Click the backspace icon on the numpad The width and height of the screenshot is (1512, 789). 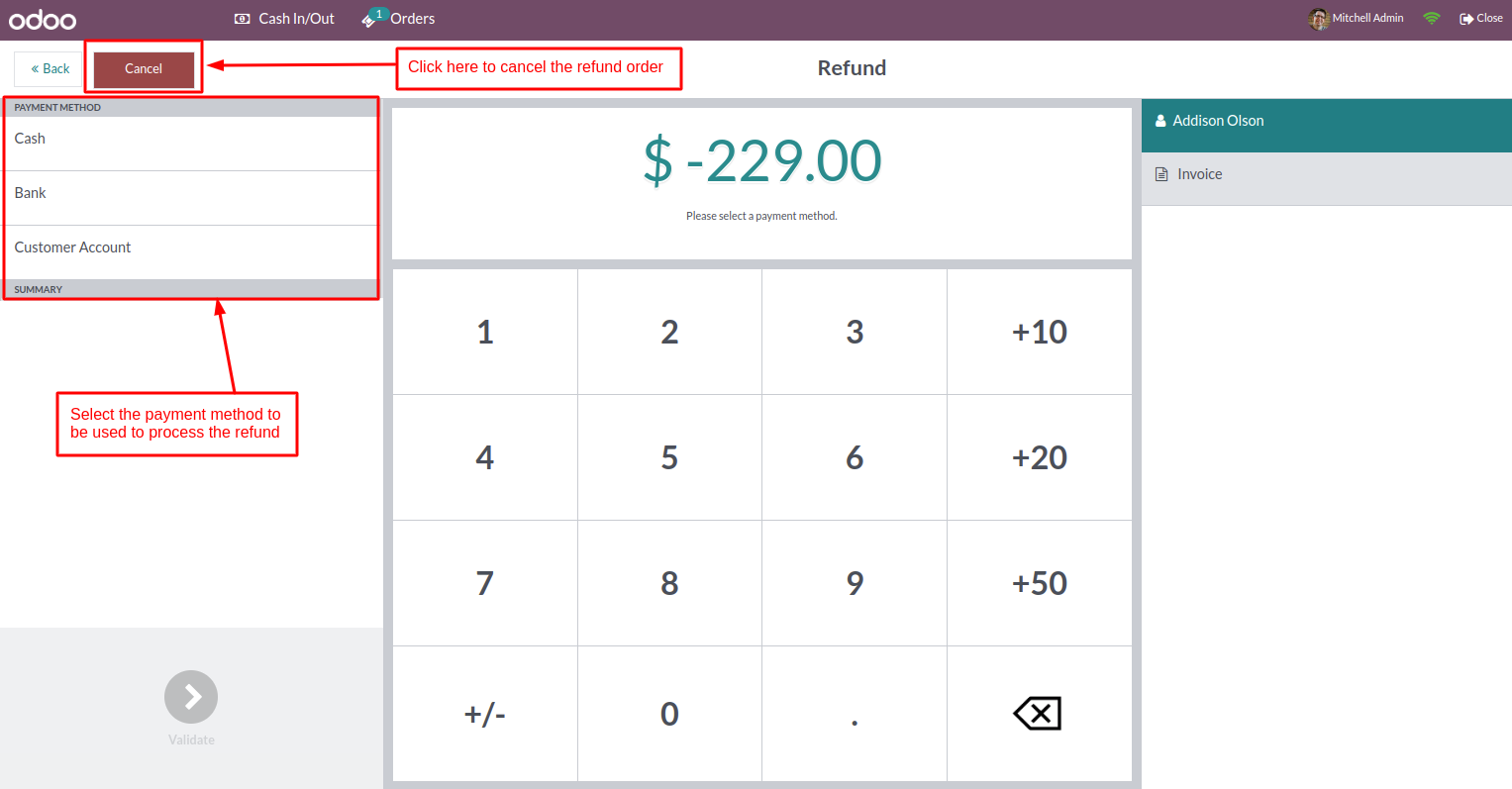1038,714
